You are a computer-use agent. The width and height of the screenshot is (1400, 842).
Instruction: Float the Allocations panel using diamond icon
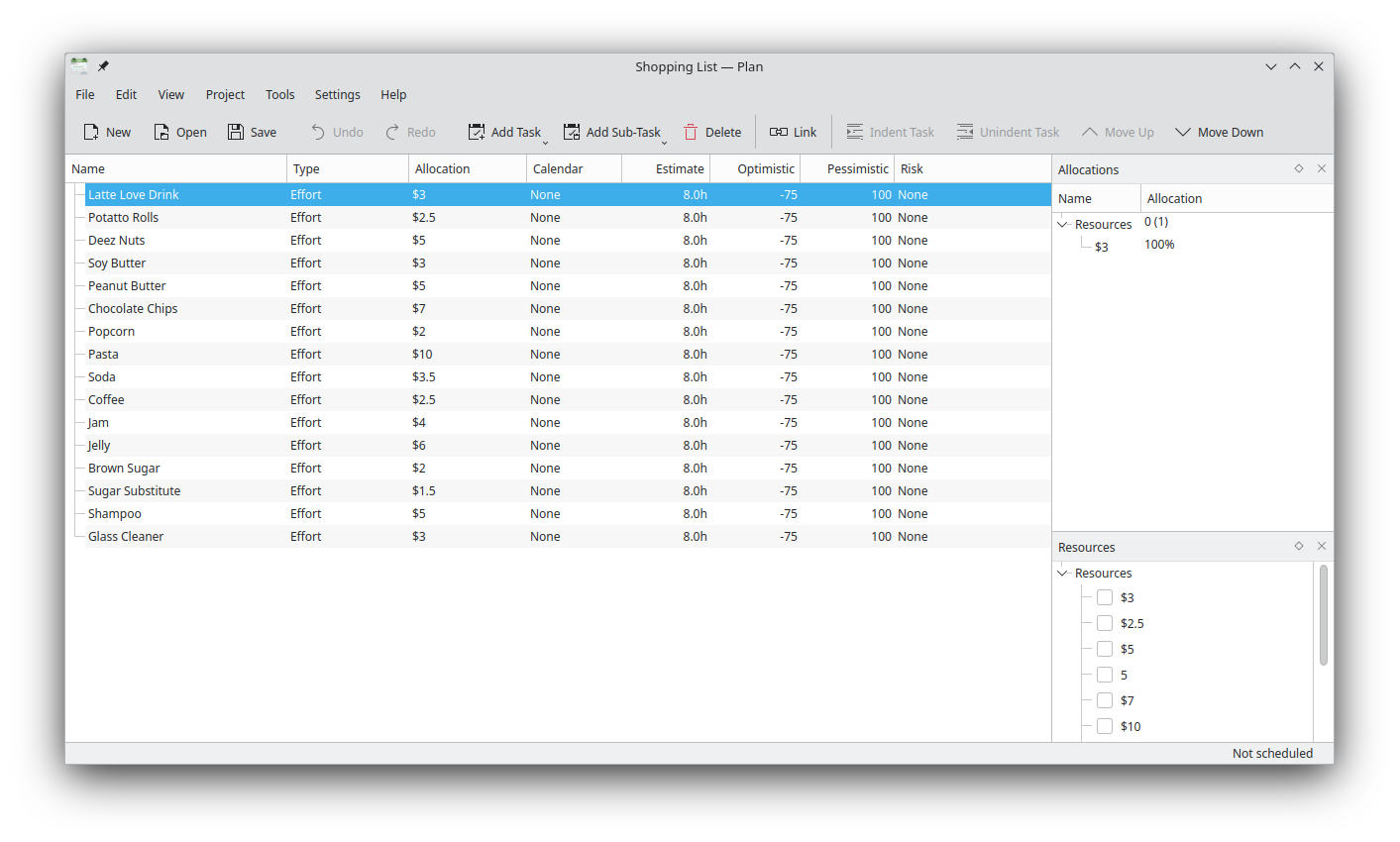click(x=1299, y=168)
